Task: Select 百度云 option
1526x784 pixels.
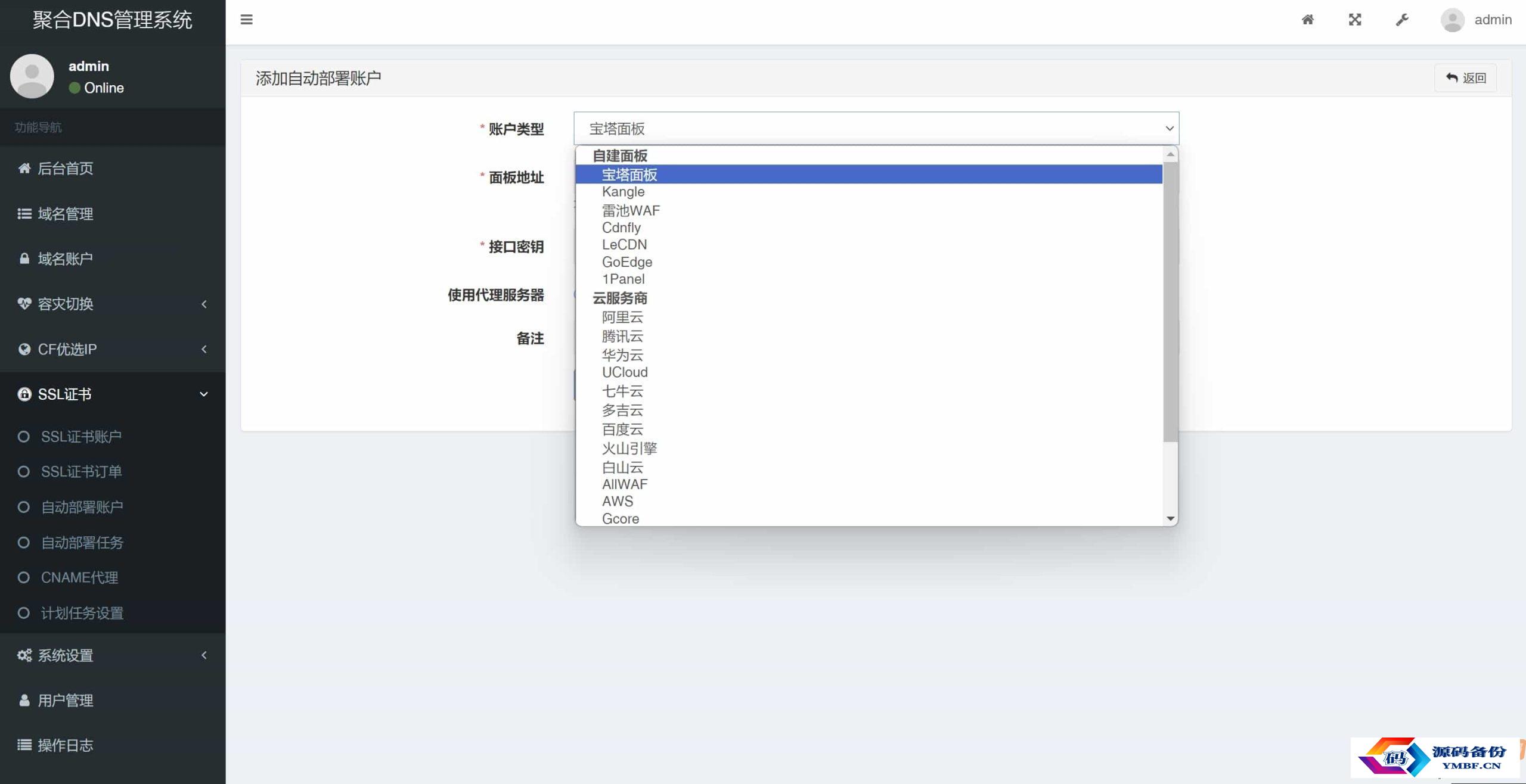Action: (869, 430)
